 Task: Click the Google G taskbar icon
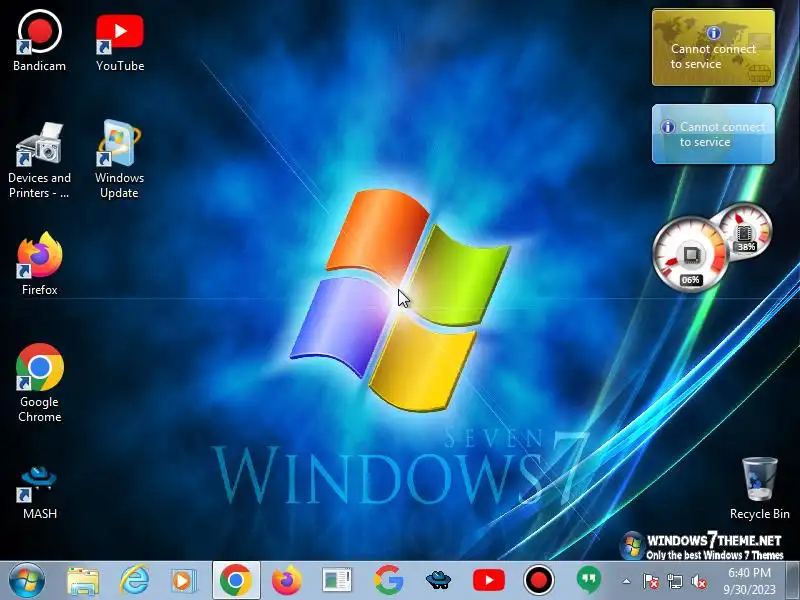(x=389, y=581)
